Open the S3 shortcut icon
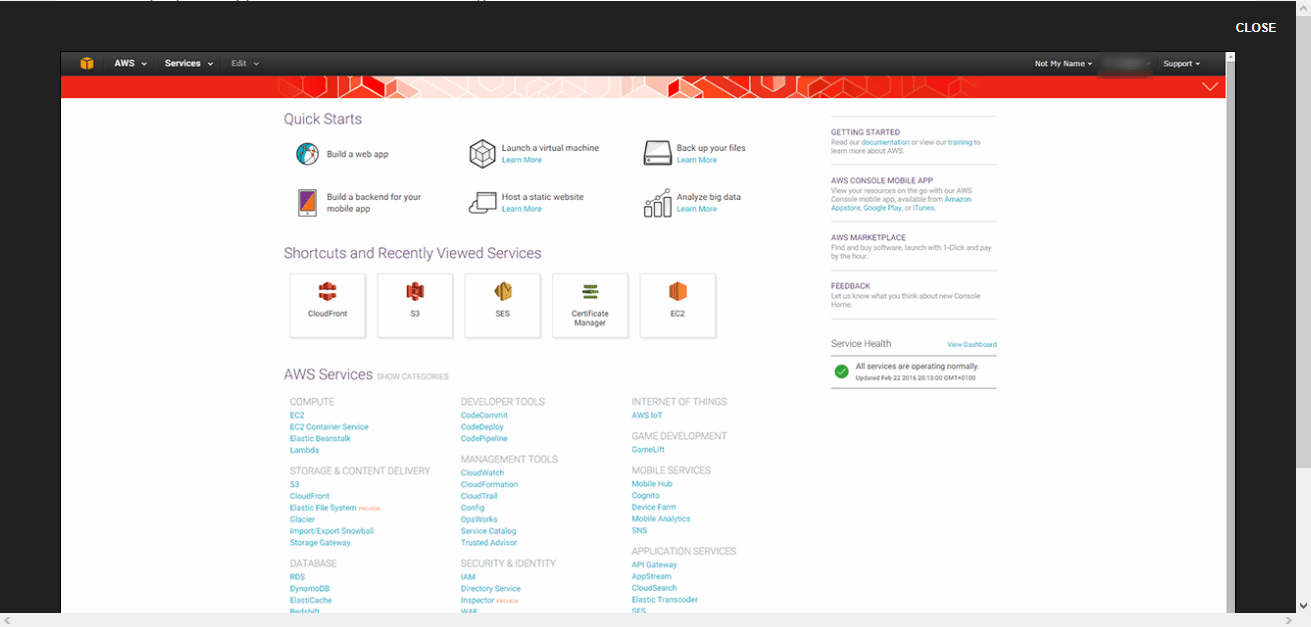Viewport: 1311px width, 627px height. [x=415, y=291]
